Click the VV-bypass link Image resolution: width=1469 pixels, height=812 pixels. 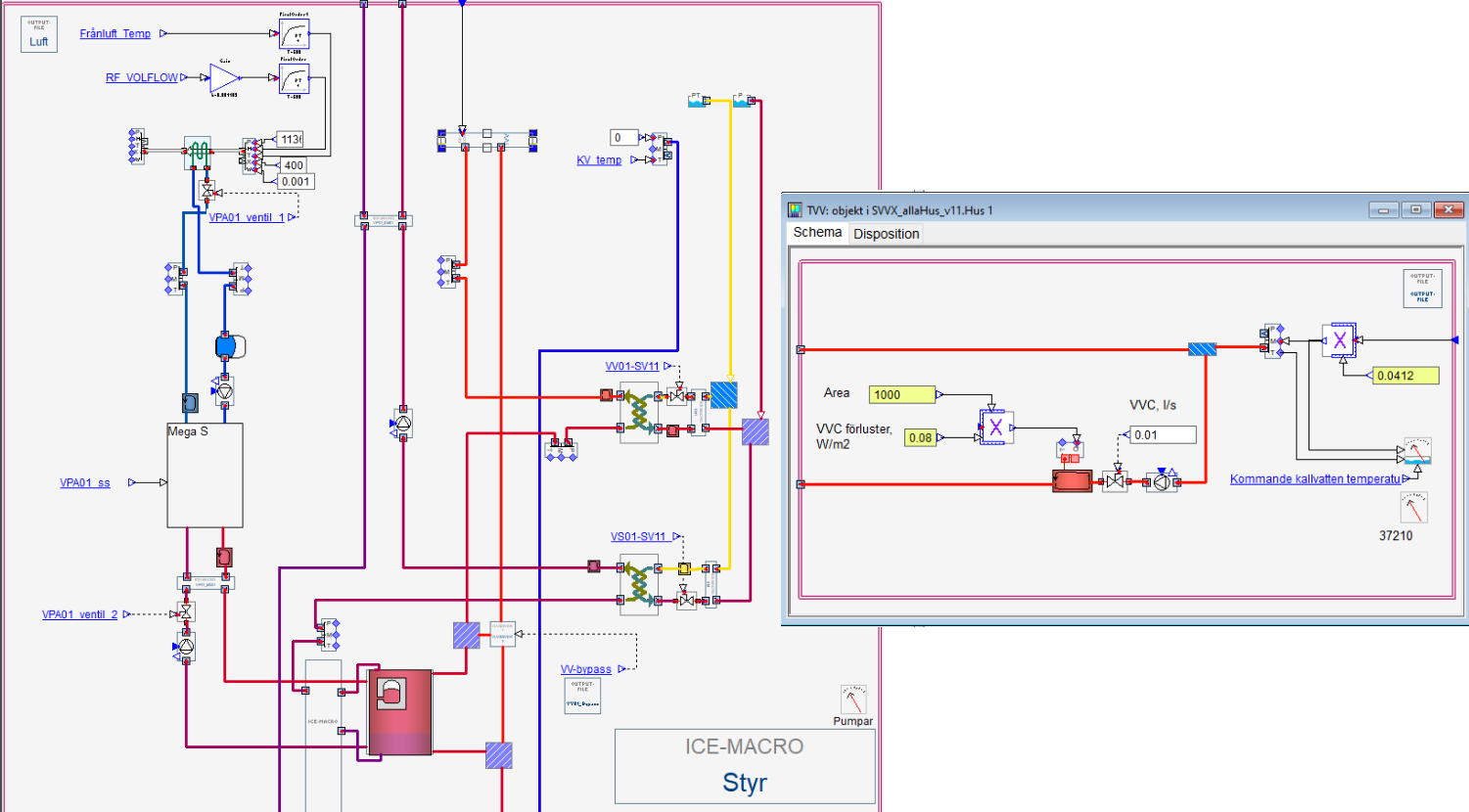585,669
